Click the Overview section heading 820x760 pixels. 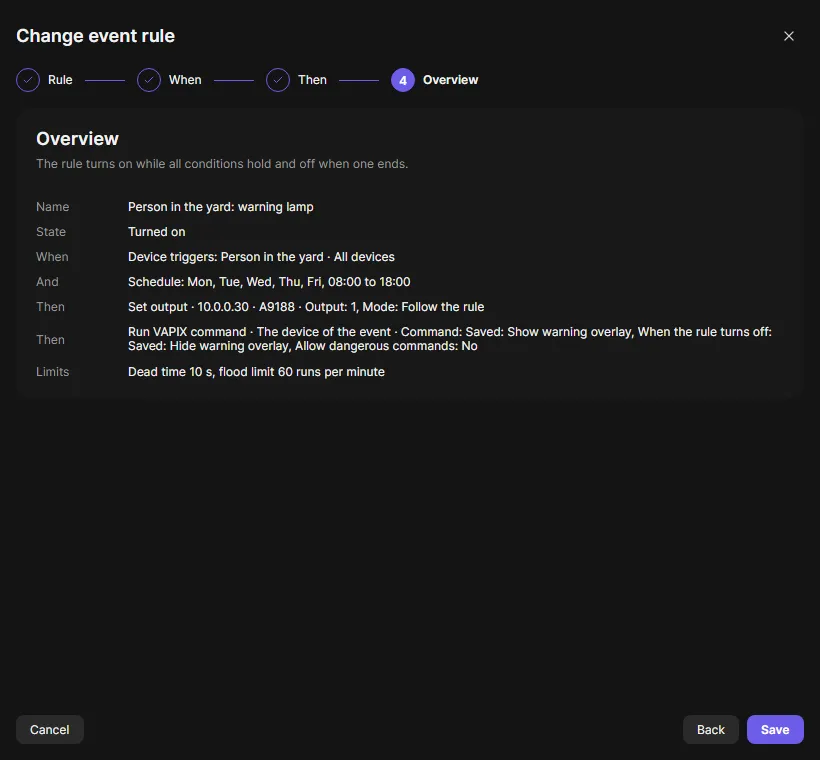click(x=77, y=139)
